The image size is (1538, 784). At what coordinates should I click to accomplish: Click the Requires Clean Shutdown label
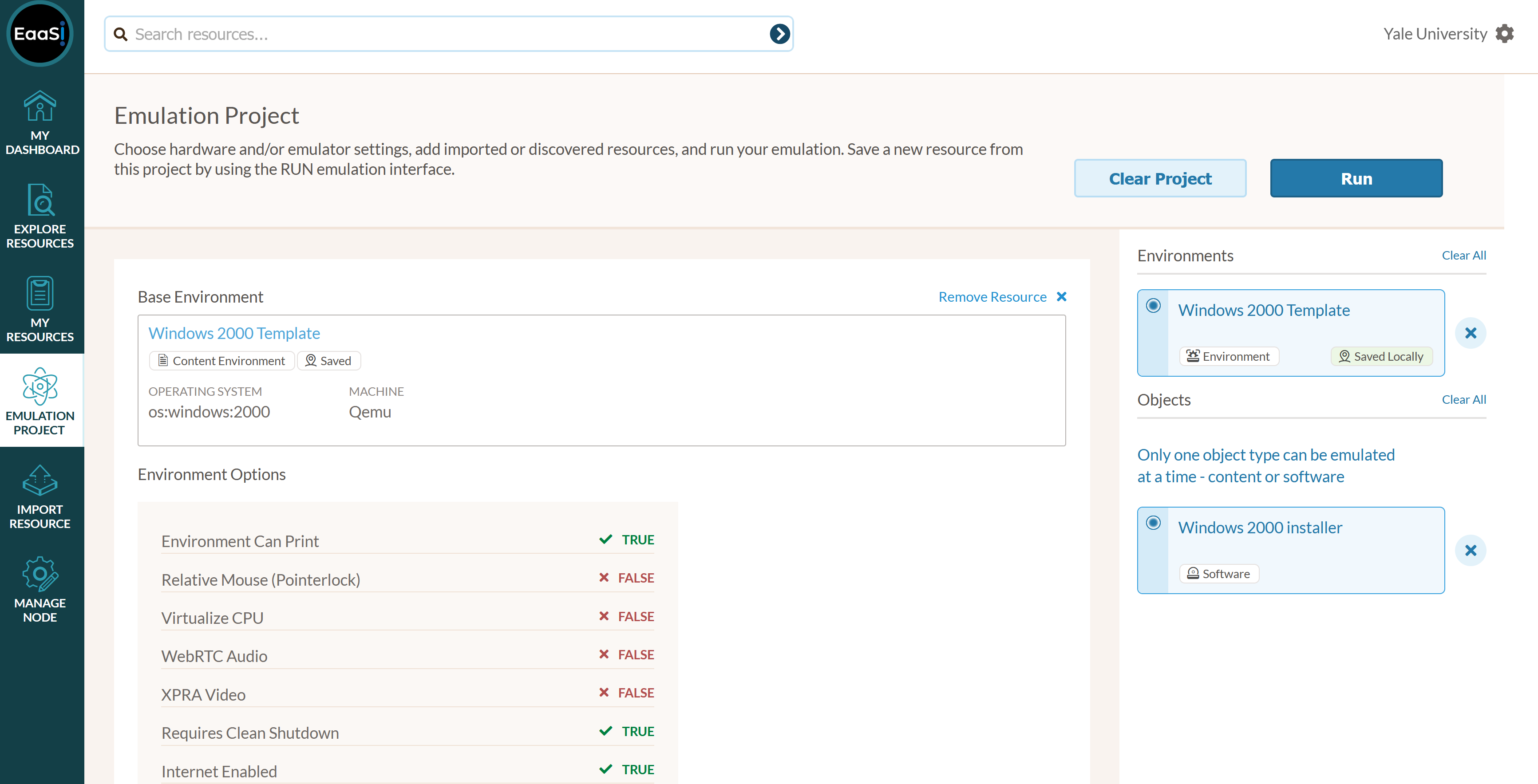tap(249, 733)
